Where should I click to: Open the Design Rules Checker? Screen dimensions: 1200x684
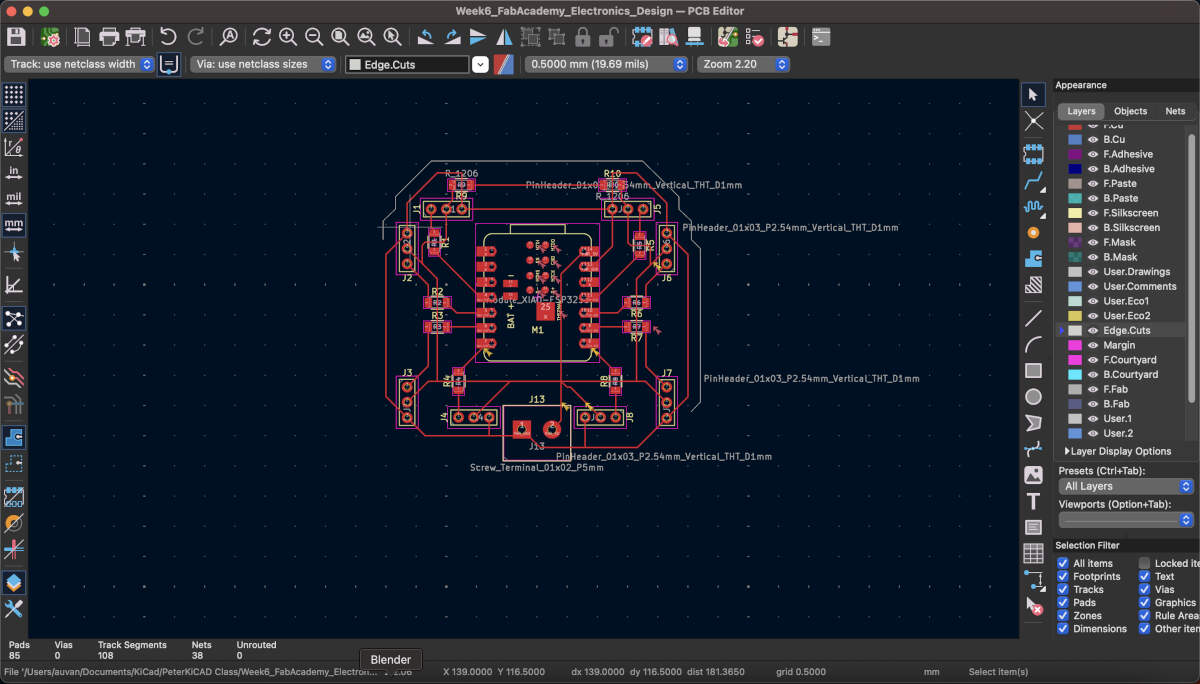click(755, 37)
